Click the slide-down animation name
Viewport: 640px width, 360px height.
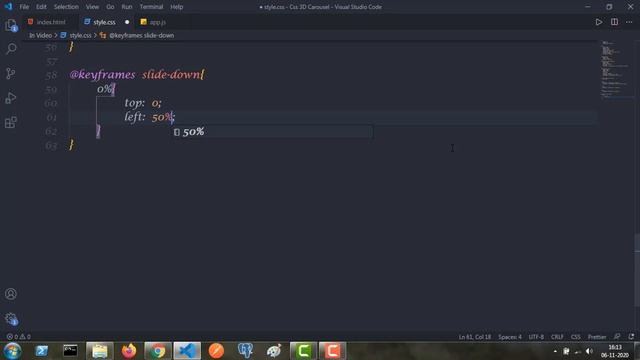tap(171, 75)
